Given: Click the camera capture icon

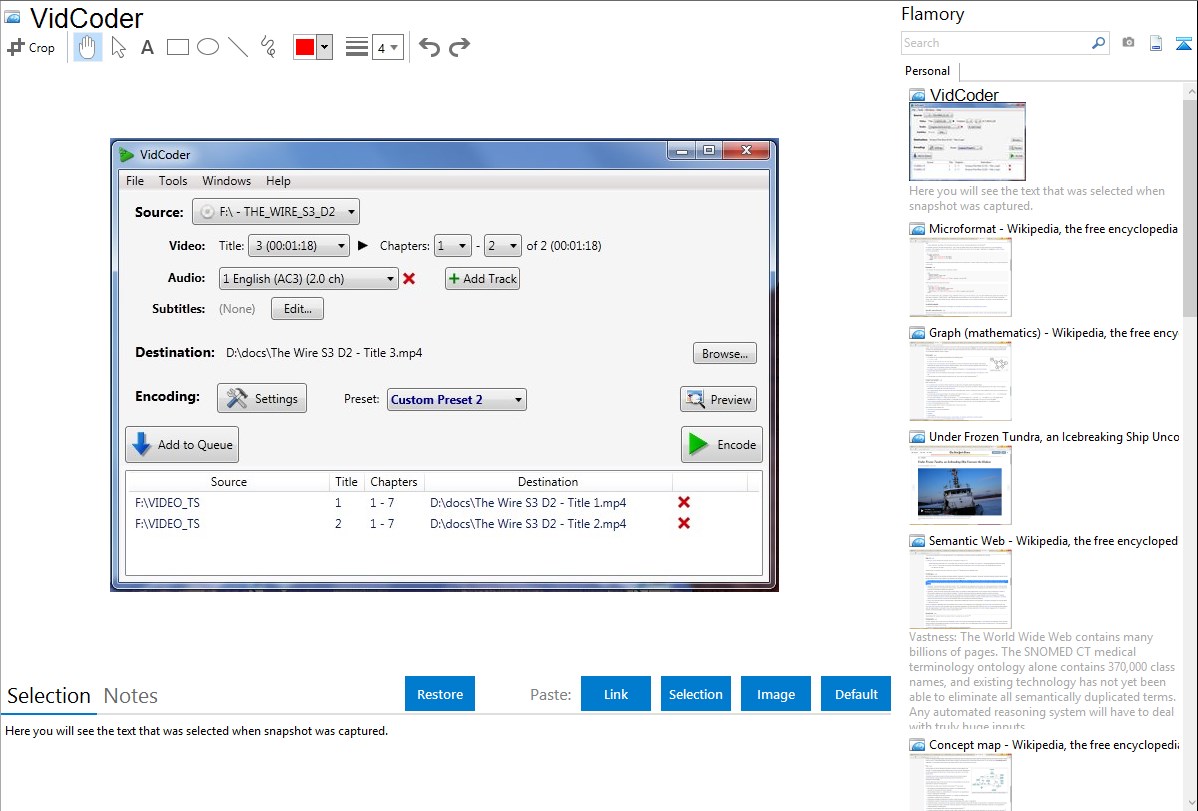Looking at the screenshot, I should pyautogui.click(x=1128, y=43).
